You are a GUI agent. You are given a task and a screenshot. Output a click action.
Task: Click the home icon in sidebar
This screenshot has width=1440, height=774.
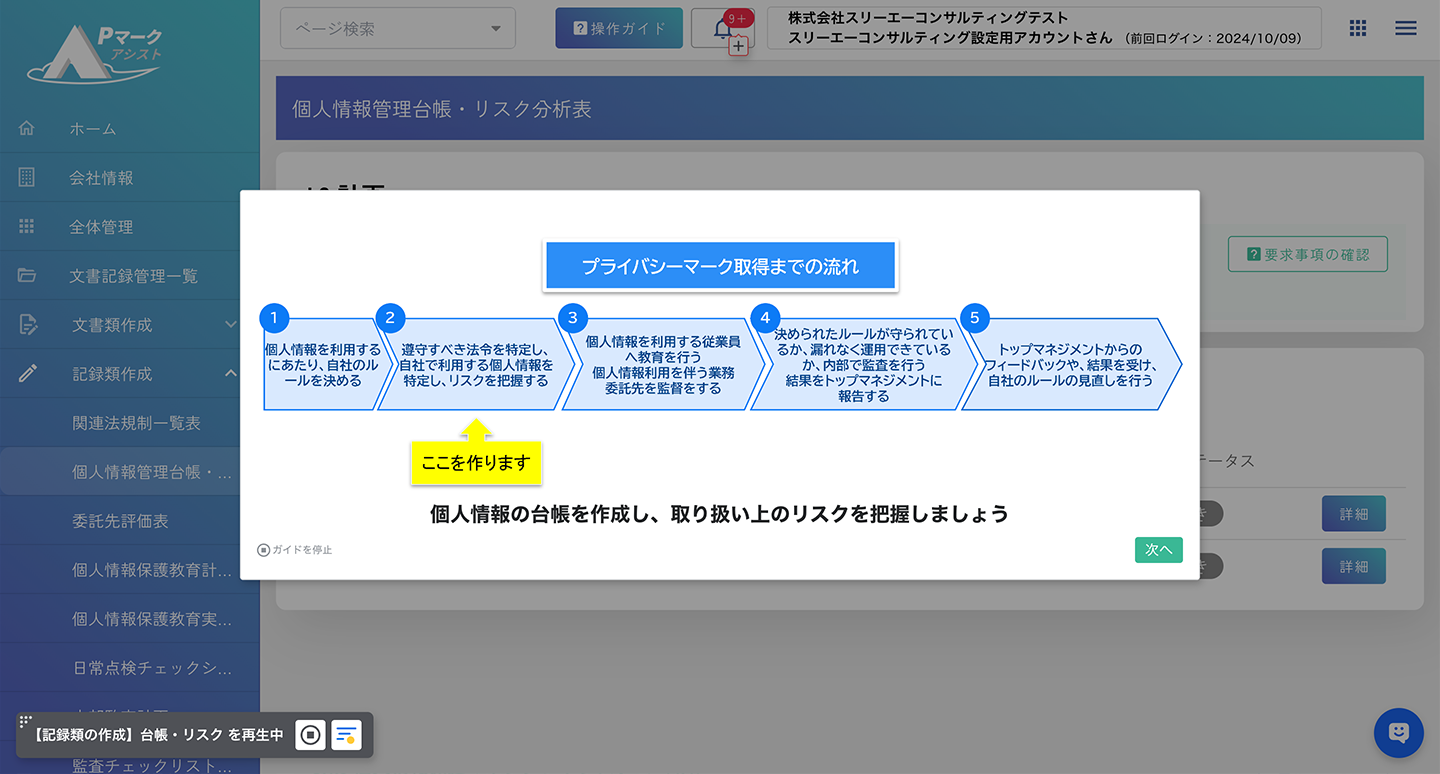(27, 128)
